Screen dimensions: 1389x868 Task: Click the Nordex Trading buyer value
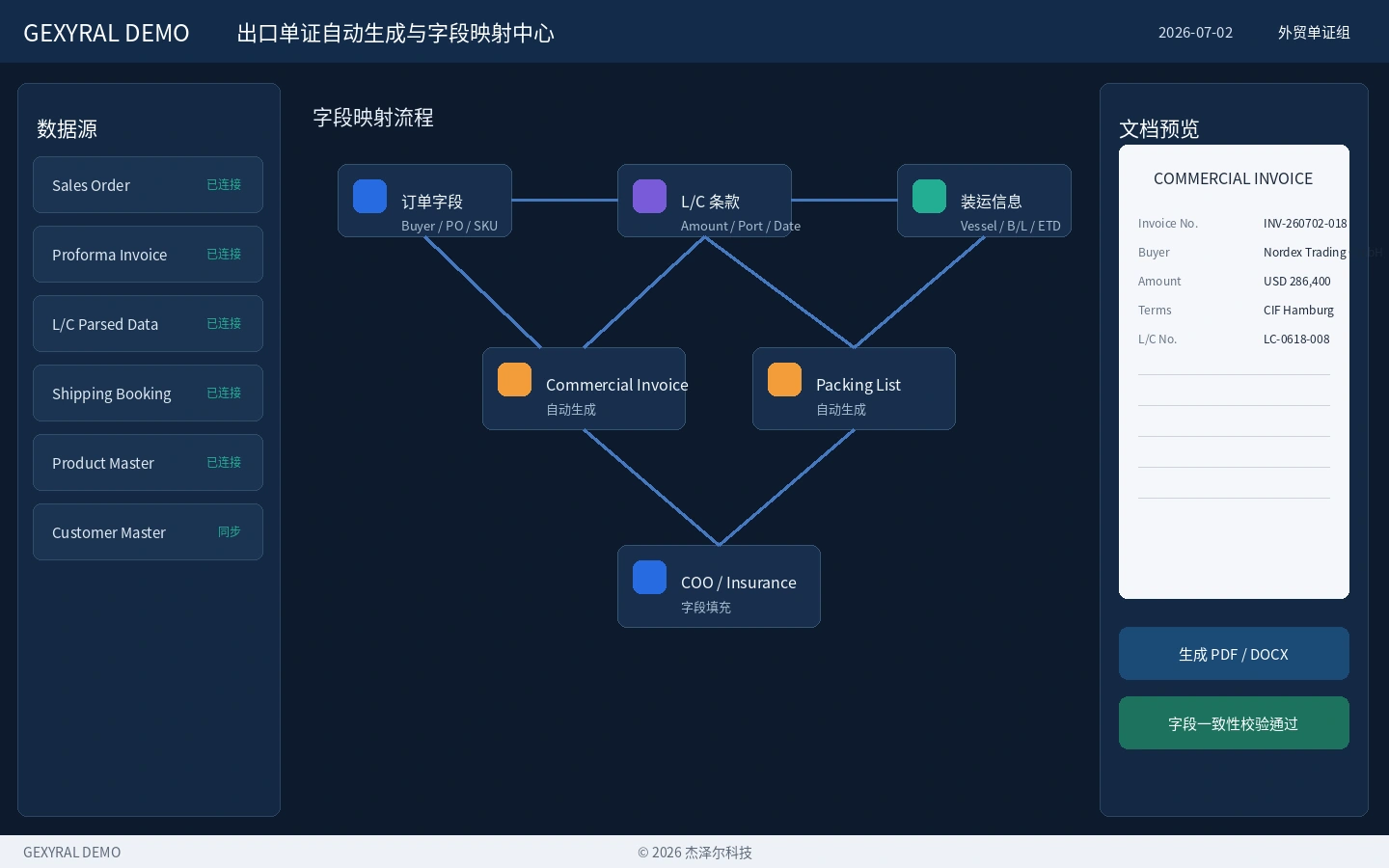point(1305,252)
